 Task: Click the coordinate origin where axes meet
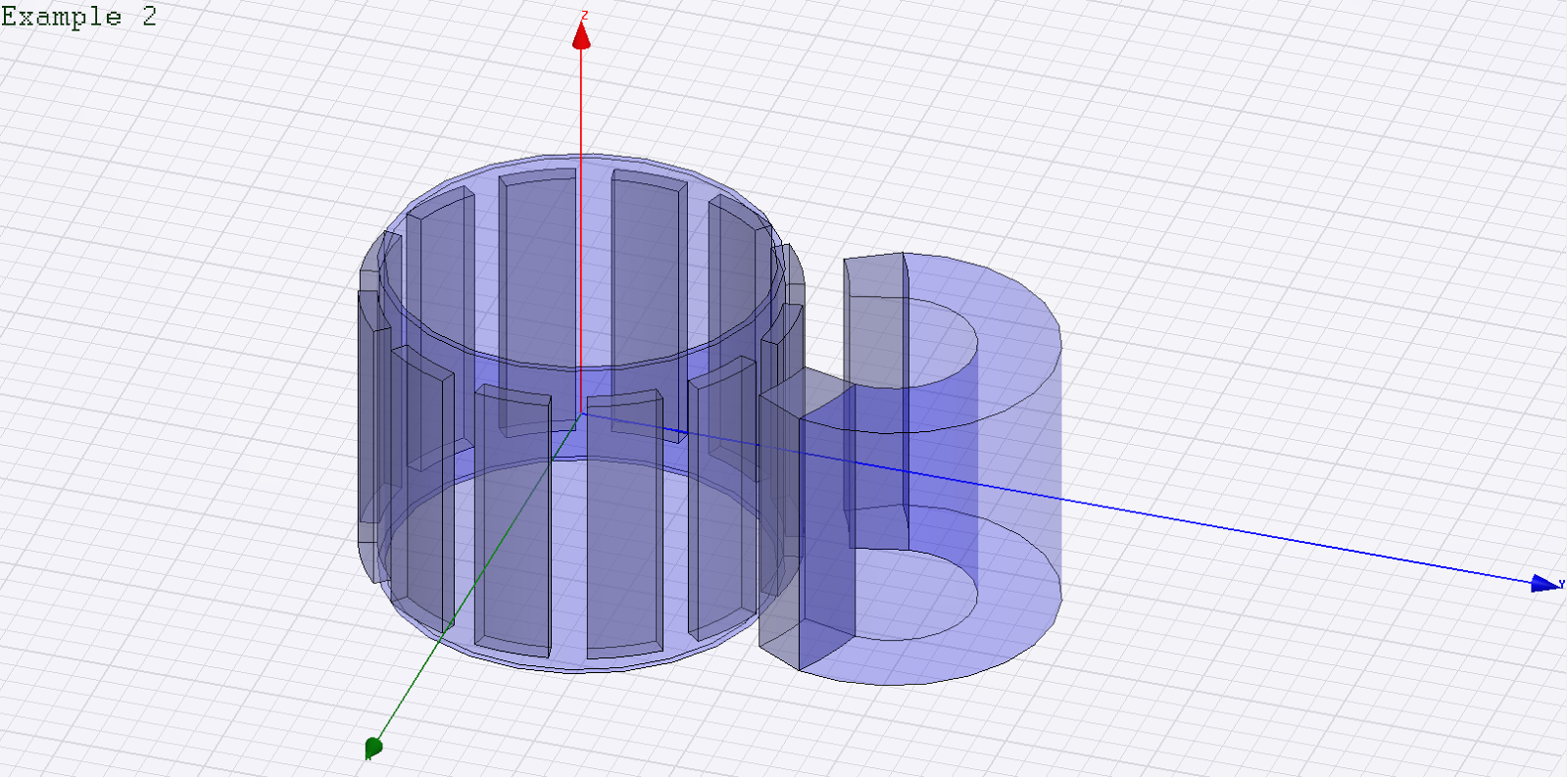click(581, 413)
